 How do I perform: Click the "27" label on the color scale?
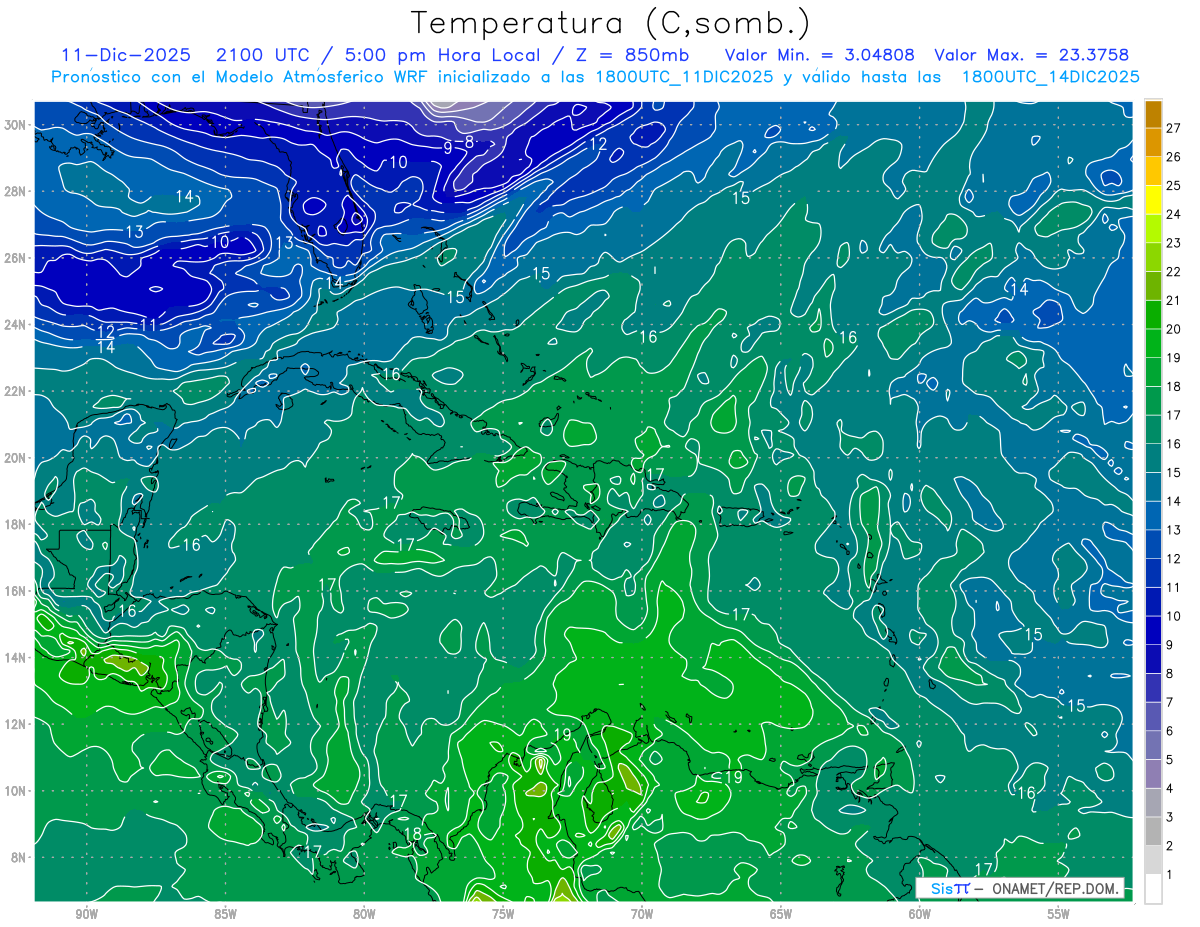click(x=1174, y=128)
